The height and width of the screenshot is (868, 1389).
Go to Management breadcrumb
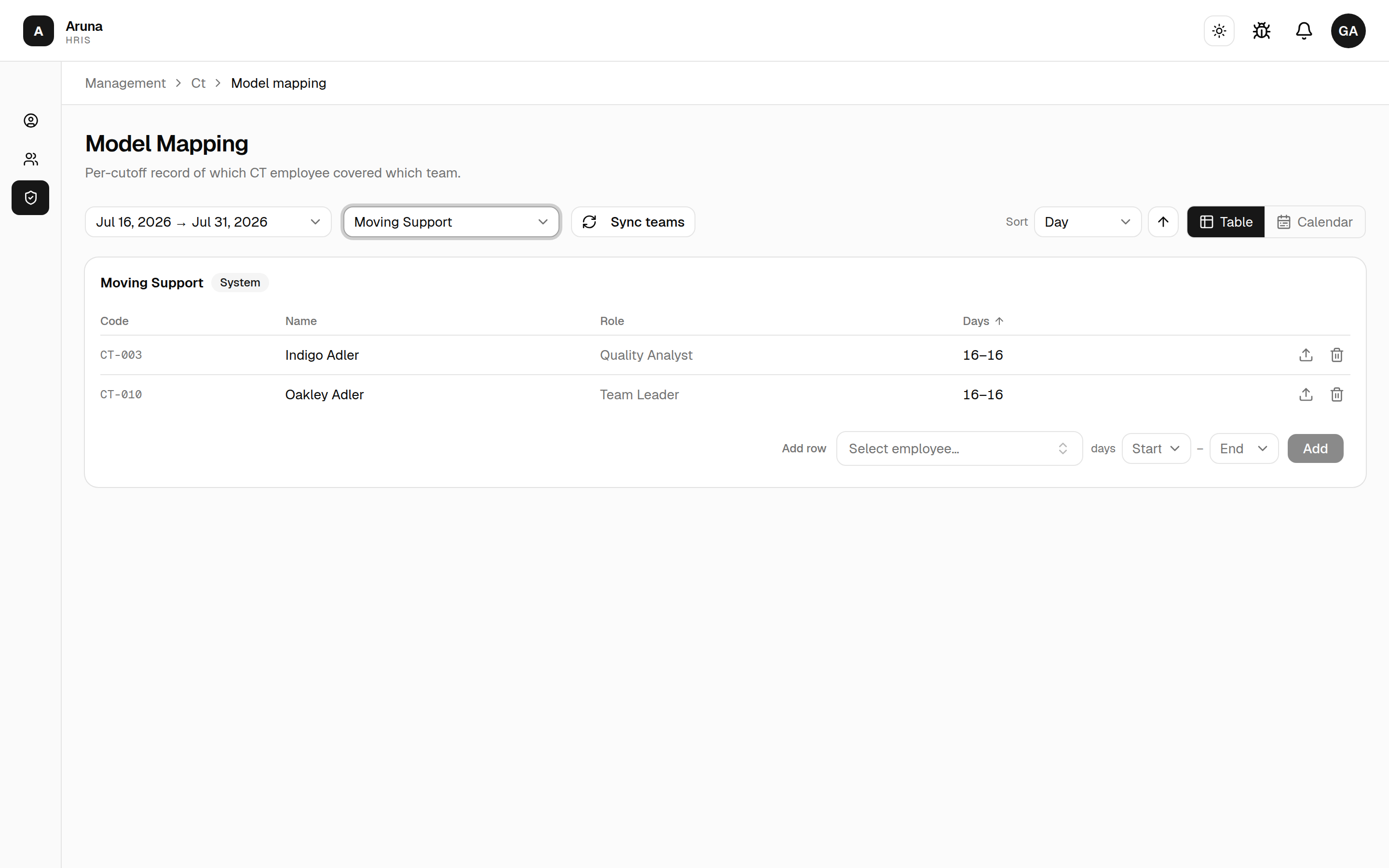125,83
